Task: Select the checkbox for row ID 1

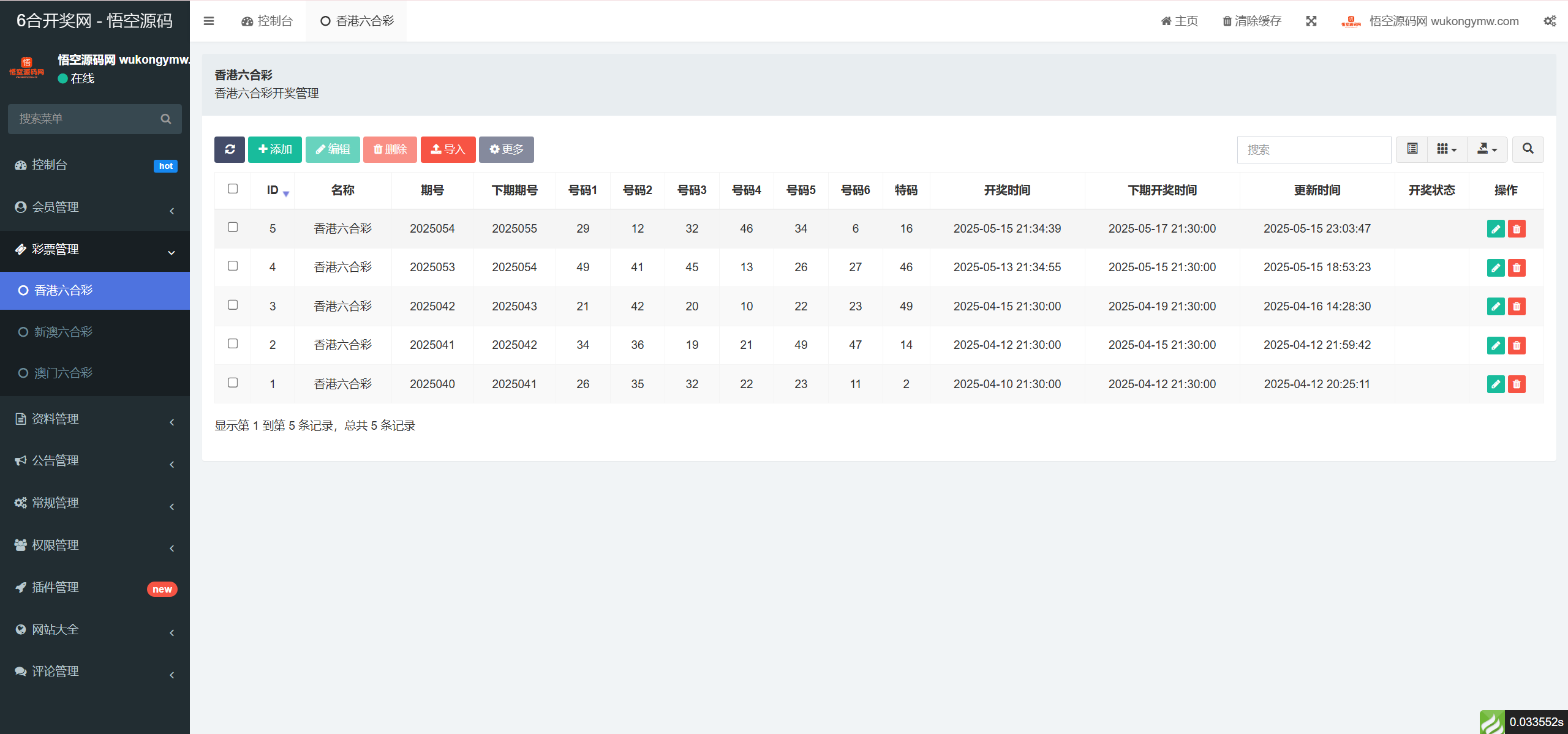Action: tap(233, 383)
